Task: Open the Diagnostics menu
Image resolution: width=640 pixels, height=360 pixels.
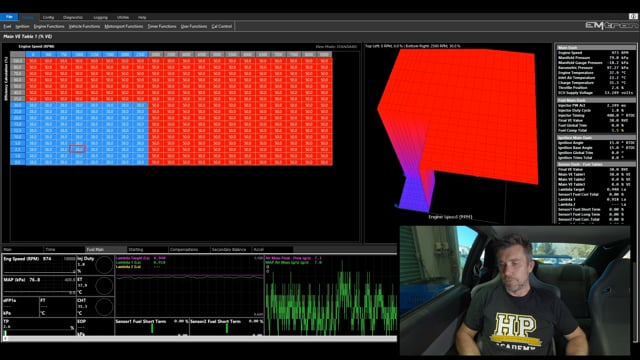Action: (x=73, y=17)
